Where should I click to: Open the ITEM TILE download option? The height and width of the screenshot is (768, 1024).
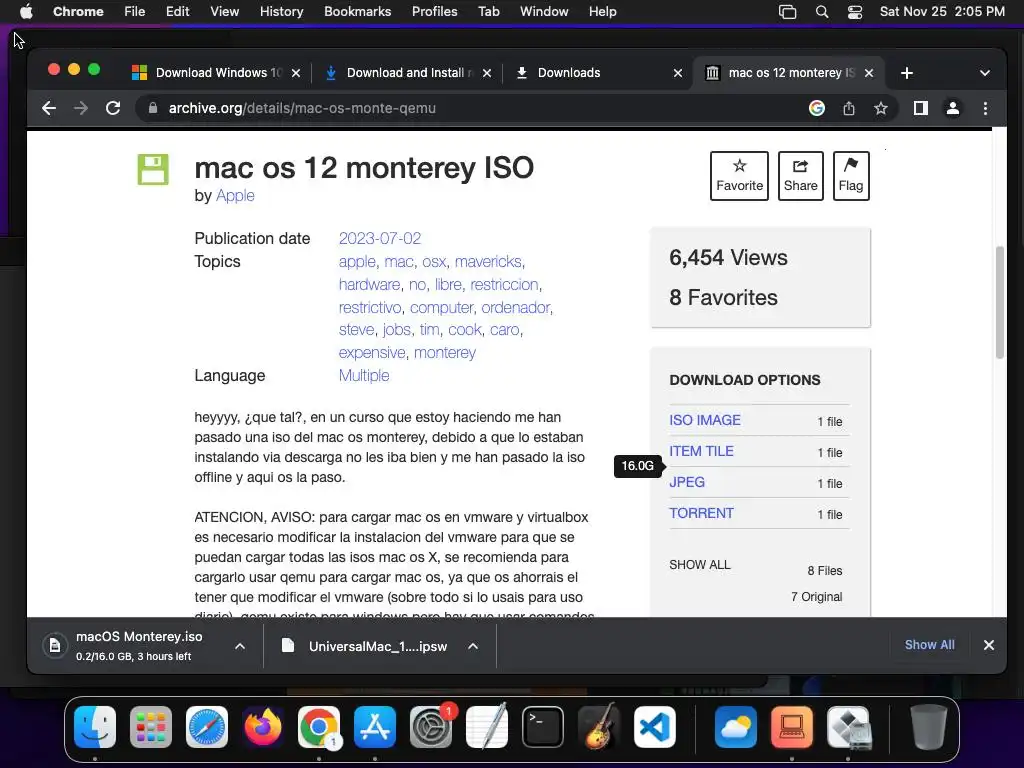(701, 451)
